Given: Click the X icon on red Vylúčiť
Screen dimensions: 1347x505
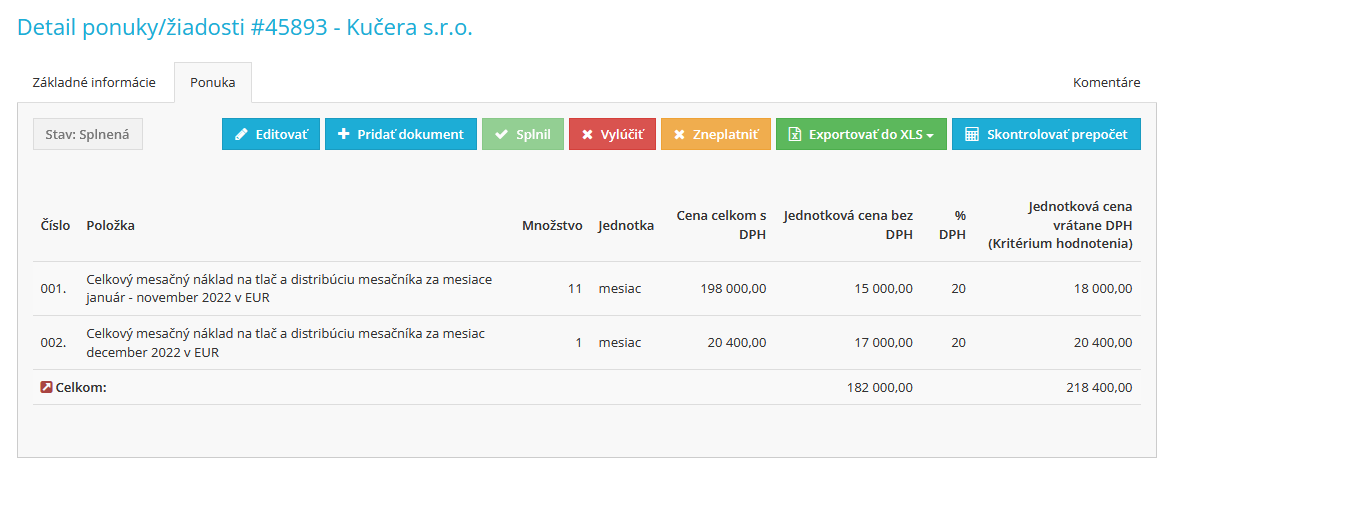Looking at the screenshot, I should click(587, 134).
